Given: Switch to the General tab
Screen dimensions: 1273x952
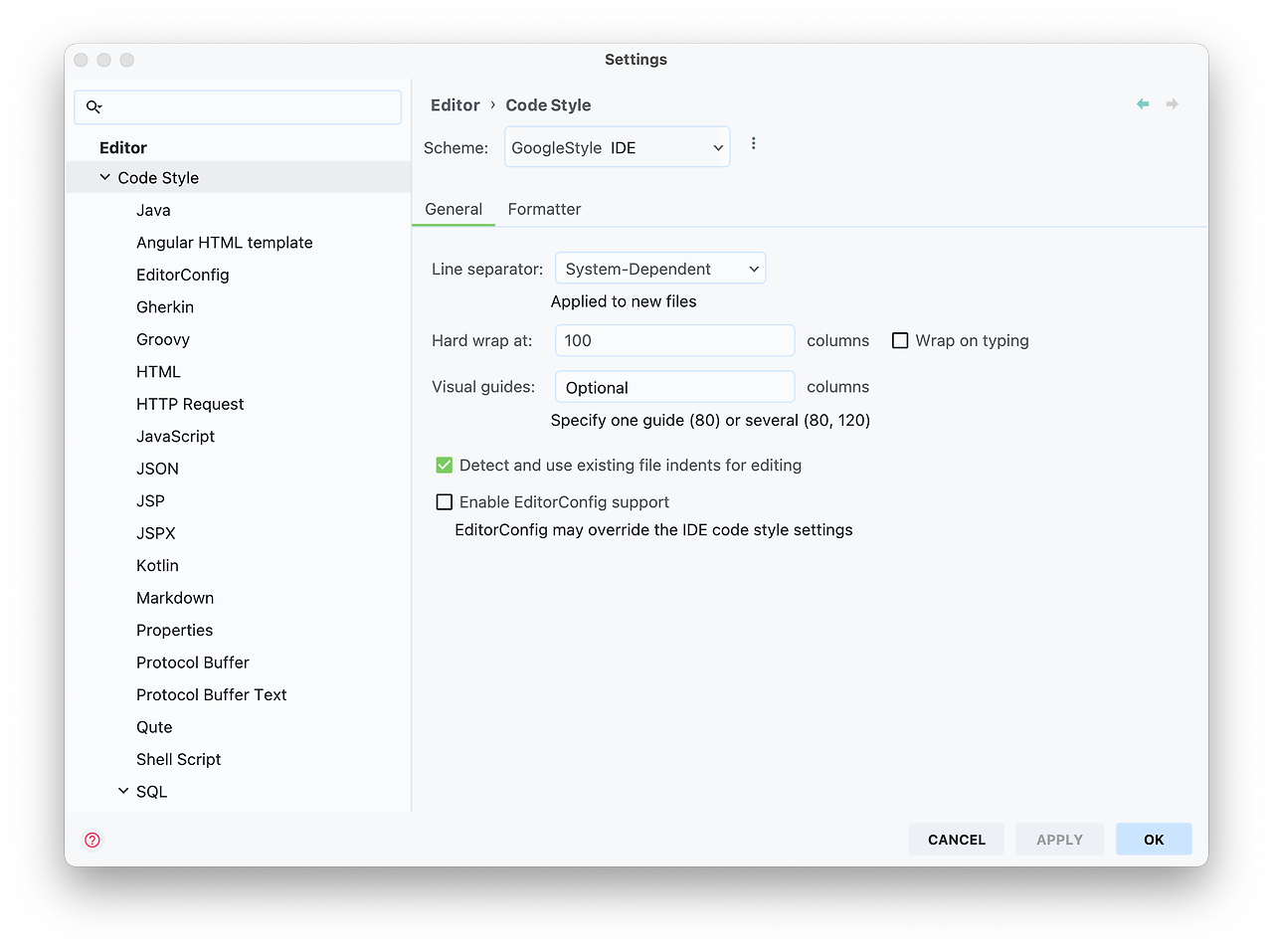Looking at the screenshot, I should coord(454,209).
